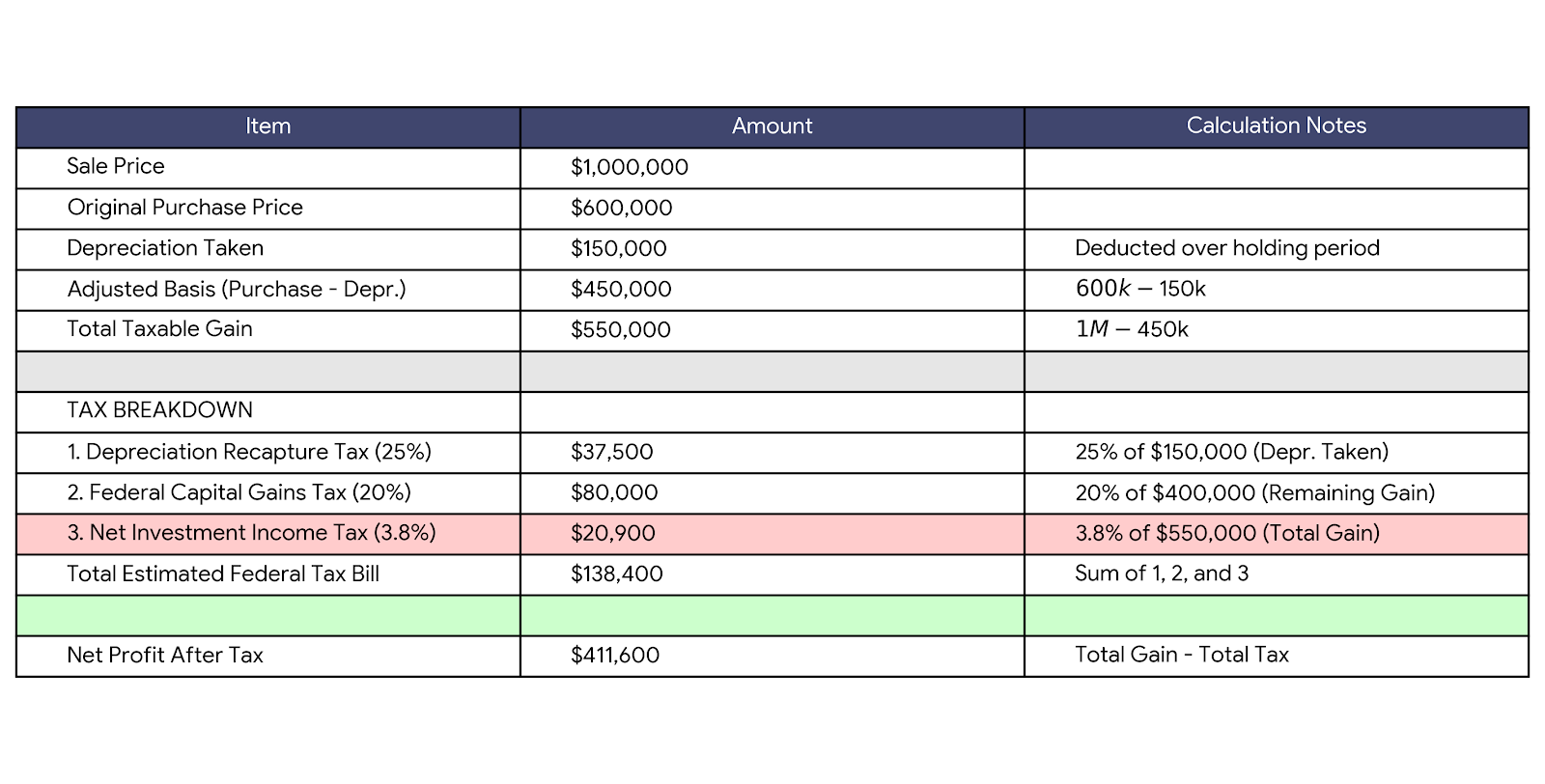The width and height of the screenshot is (1545, 784).
Task: Select the highlighted $20,900 amount cell
Action: 613,534
